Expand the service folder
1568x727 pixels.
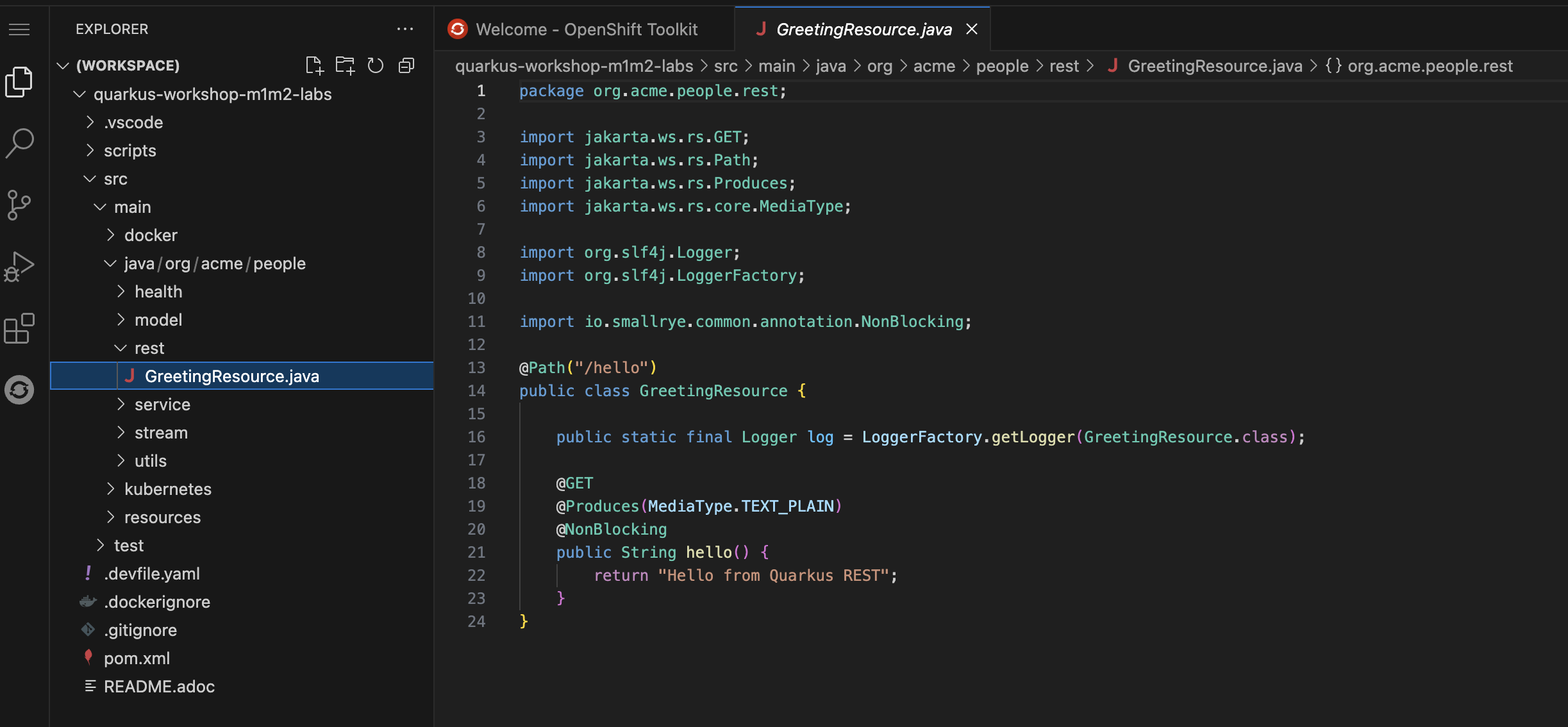click(162, 404)
